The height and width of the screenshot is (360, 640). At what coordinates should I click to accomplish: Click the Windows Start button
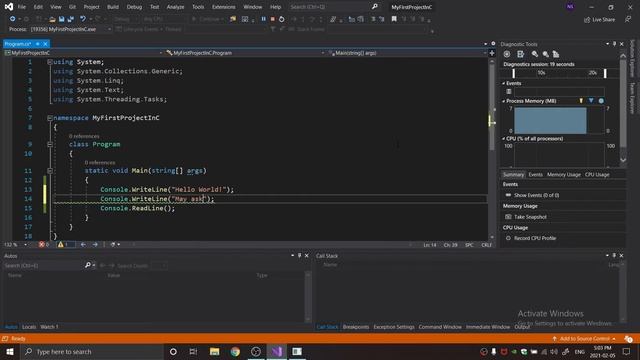point(9,351)
